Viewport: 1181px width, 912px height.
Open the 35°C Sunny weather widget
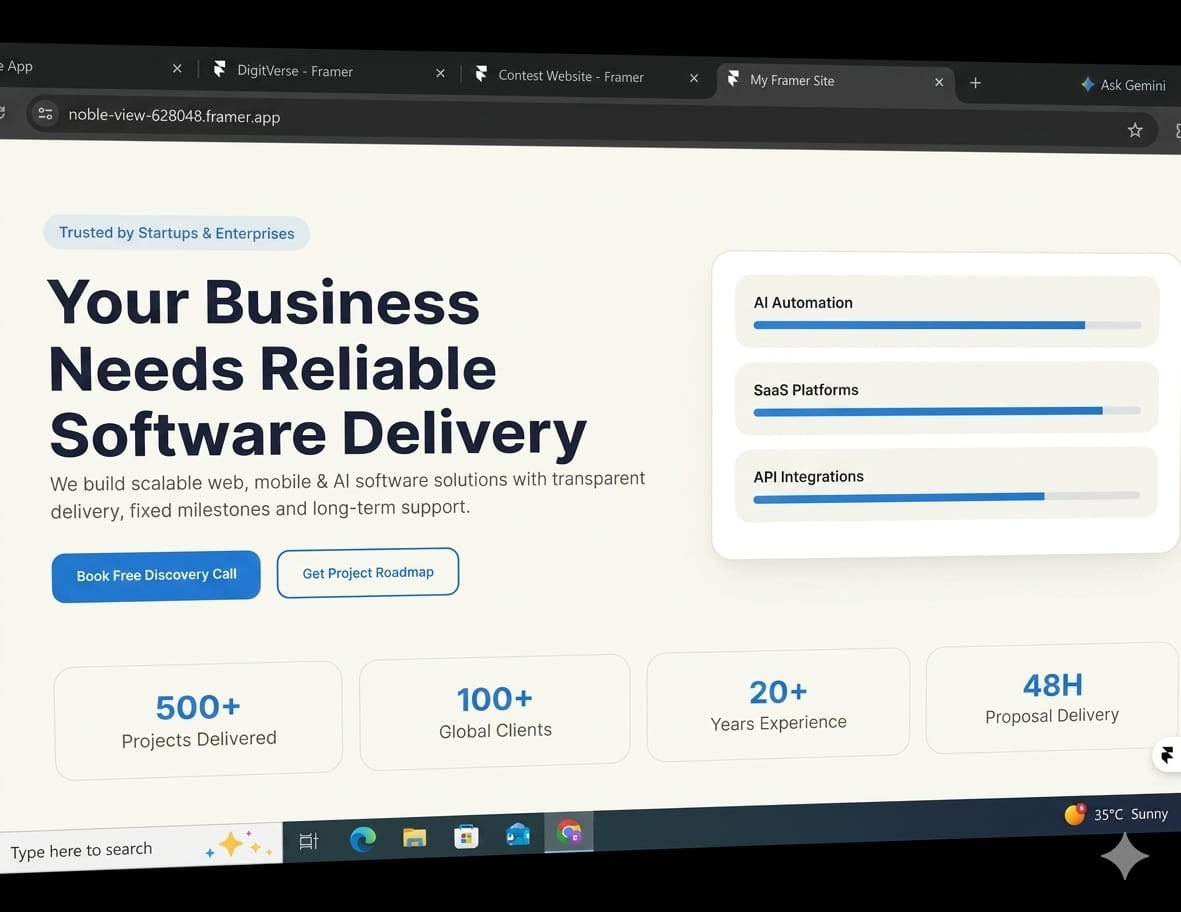pyautogui.click(x=1115, y=814)
